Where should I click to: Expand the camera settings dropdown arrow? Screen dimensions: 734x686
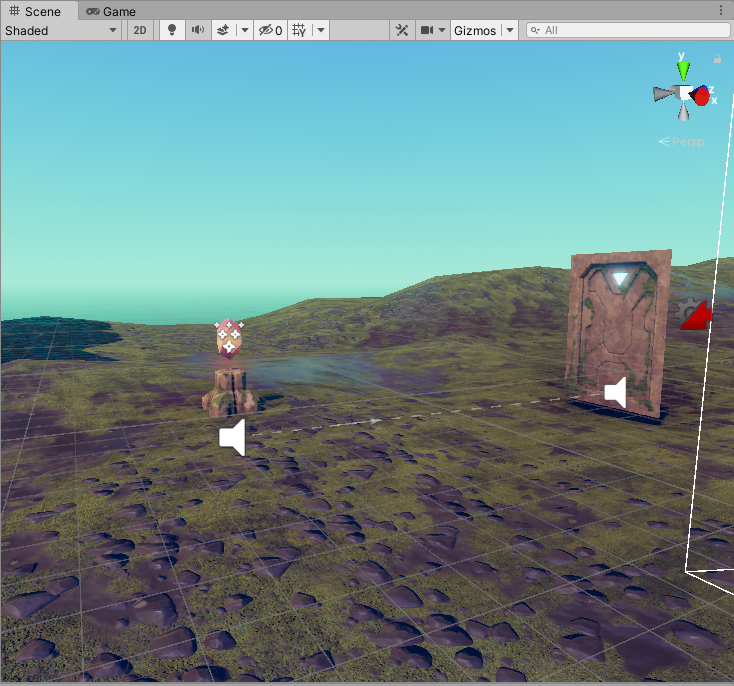(x=442, y=30)
